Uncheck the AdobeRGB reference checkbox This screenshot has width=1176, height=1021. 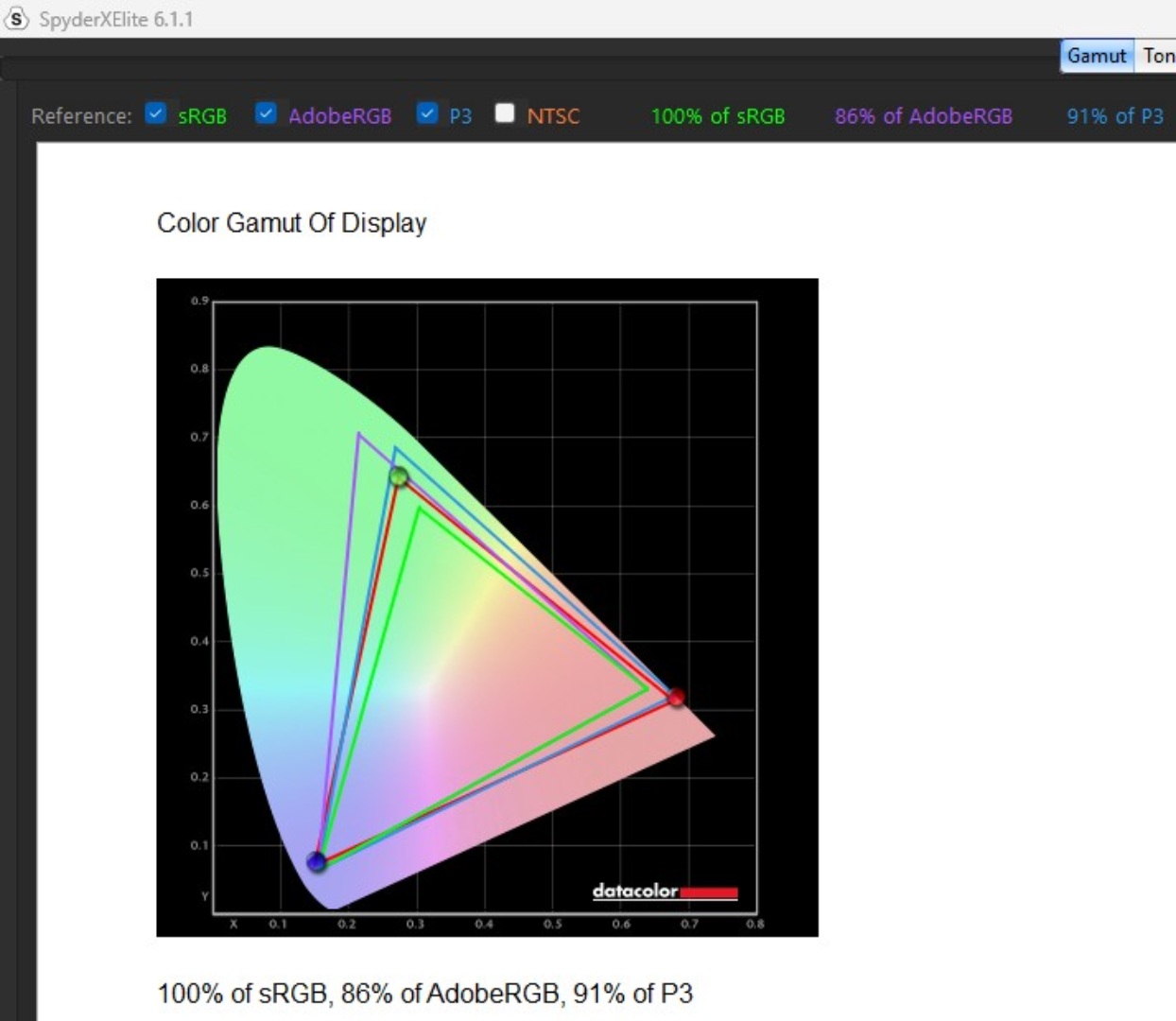coord(266,113)
